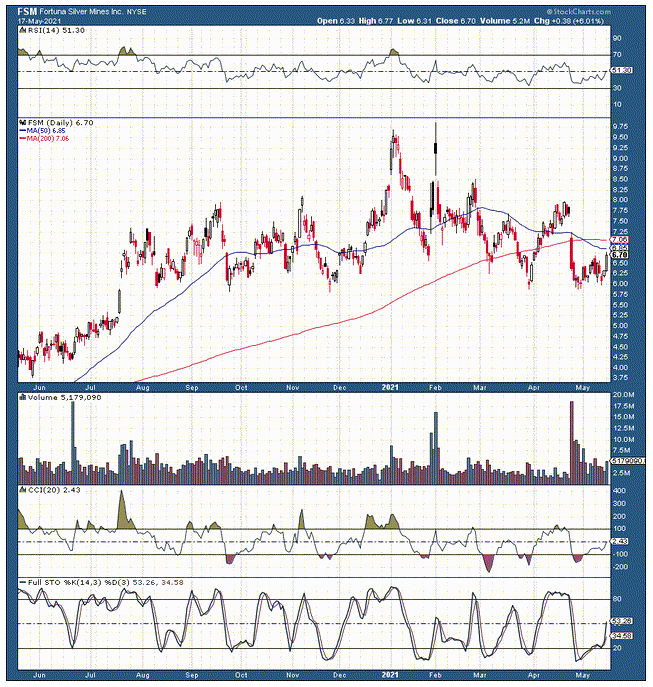This screenshot has width=653, height=687.
Task: Click the candlestick icon beside FSM (Daily)
Action: tap(23, 123)
